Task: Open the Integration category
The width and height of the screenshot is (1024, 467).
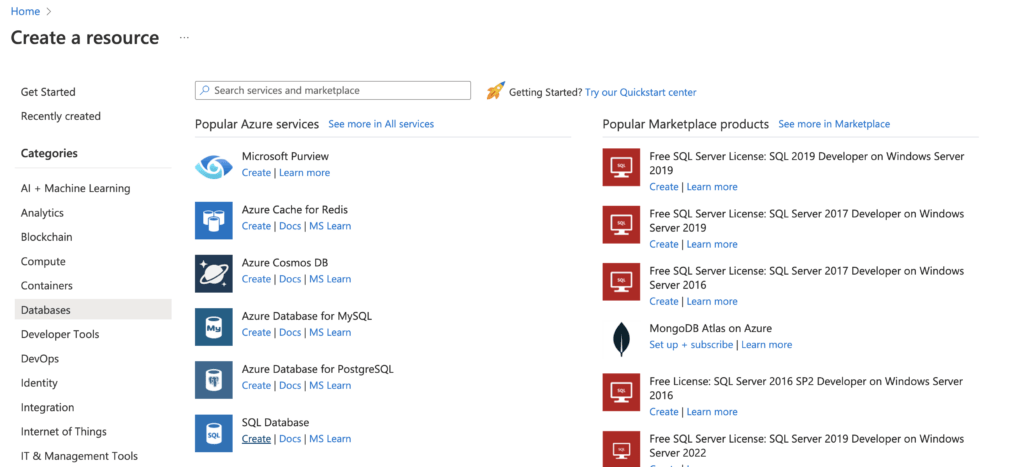Action: click(48, 407)
